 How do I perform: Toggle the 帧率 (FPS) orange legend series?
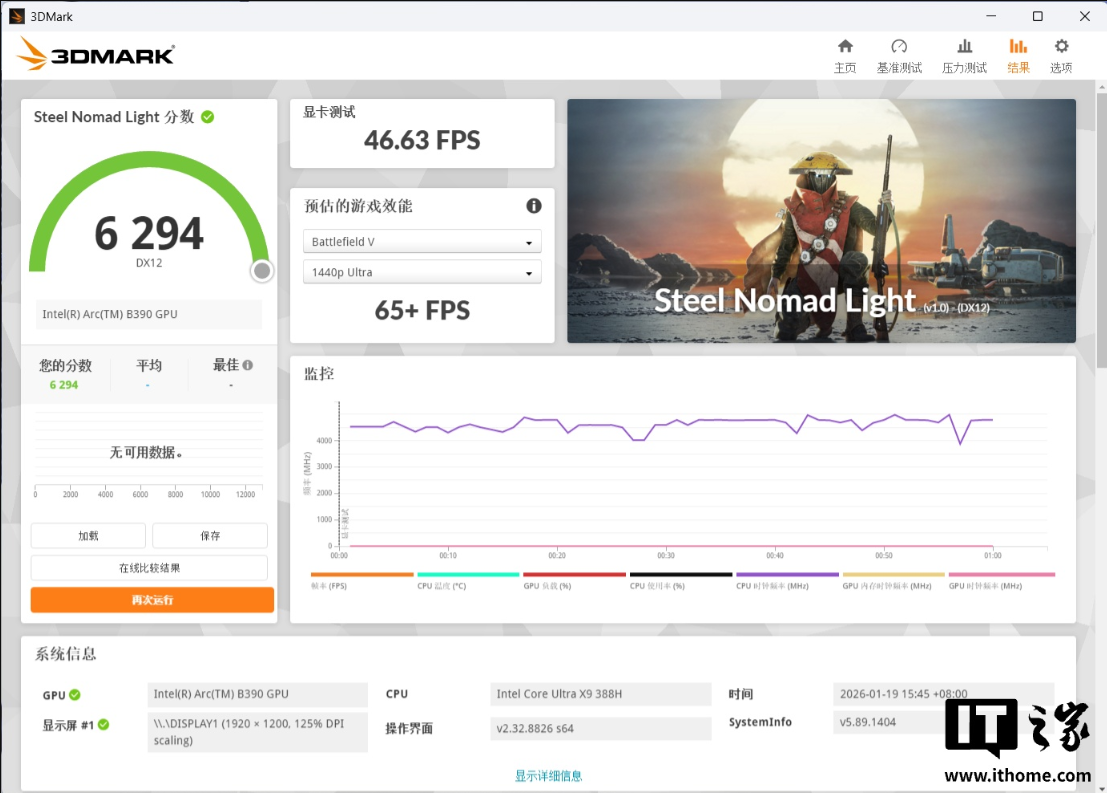click(362, 580)
